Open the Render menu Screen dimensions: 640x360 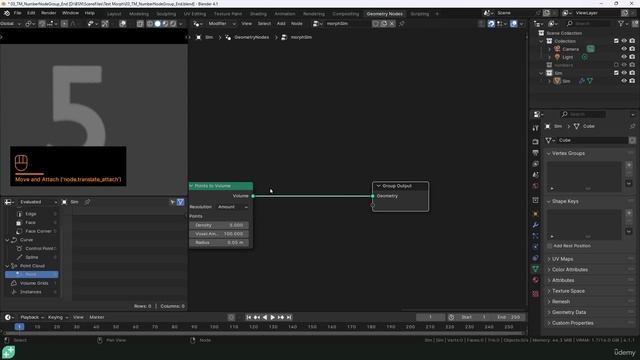click(x=49, y=13)
